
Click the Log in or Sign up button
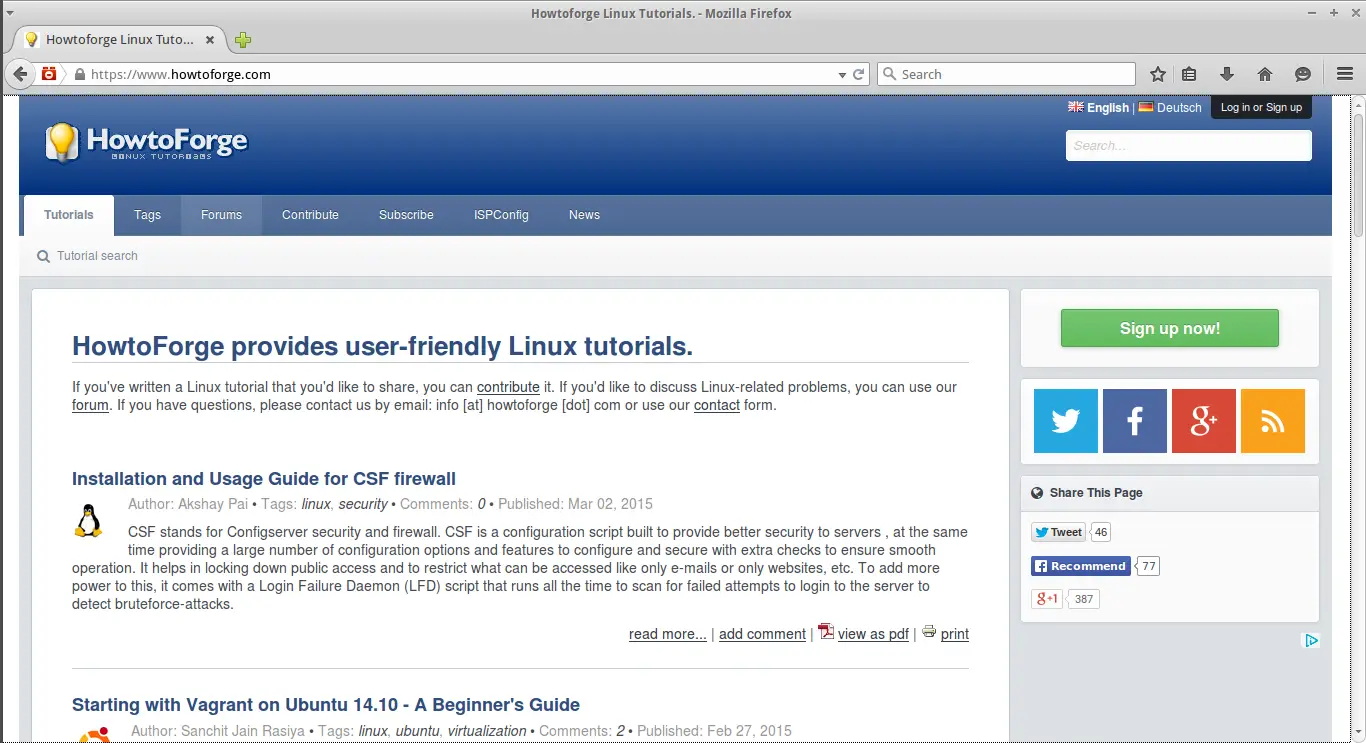(x=1261, y=107)
